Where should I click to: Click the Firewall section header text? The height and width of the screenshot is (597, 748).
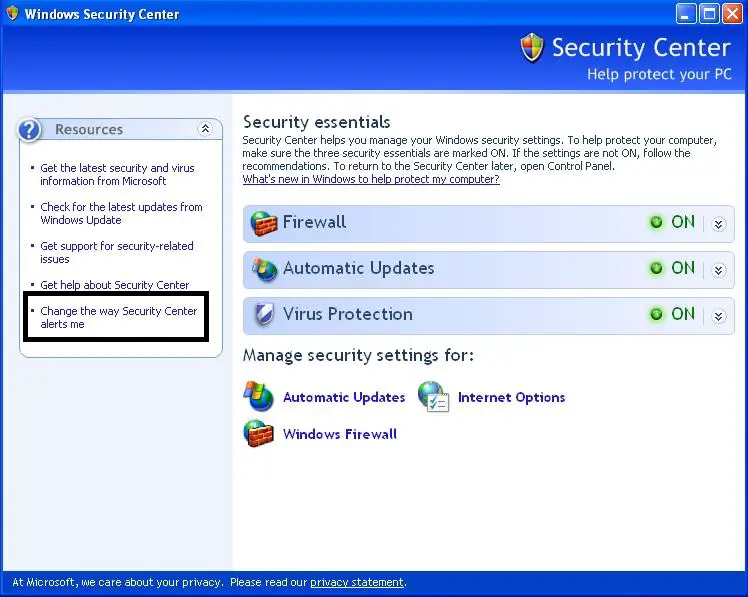coord(314,222)
